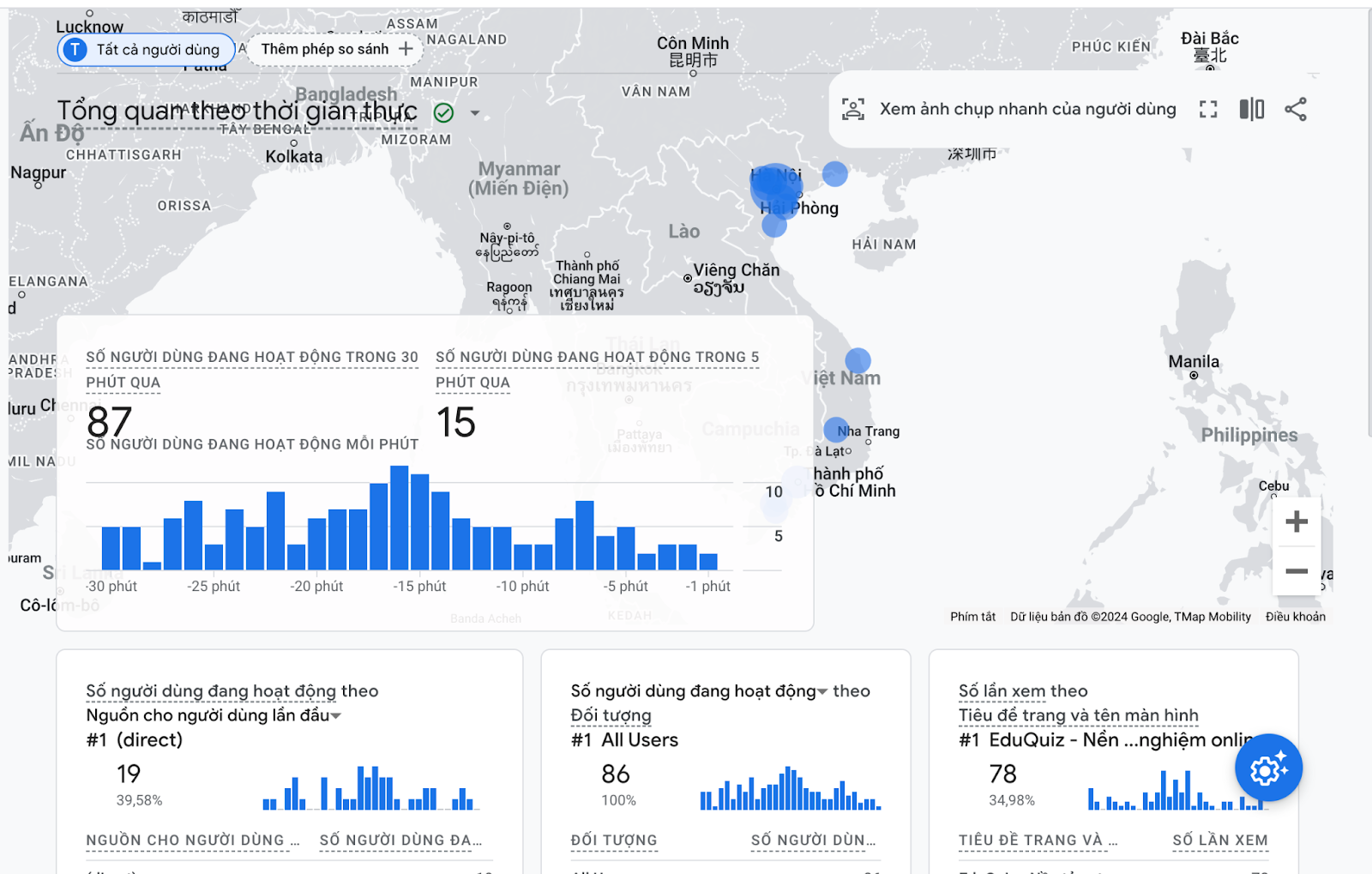Click the 15 active users in 5 minutes value
This screenshot has height=874, width=1372.
point(455,422)
